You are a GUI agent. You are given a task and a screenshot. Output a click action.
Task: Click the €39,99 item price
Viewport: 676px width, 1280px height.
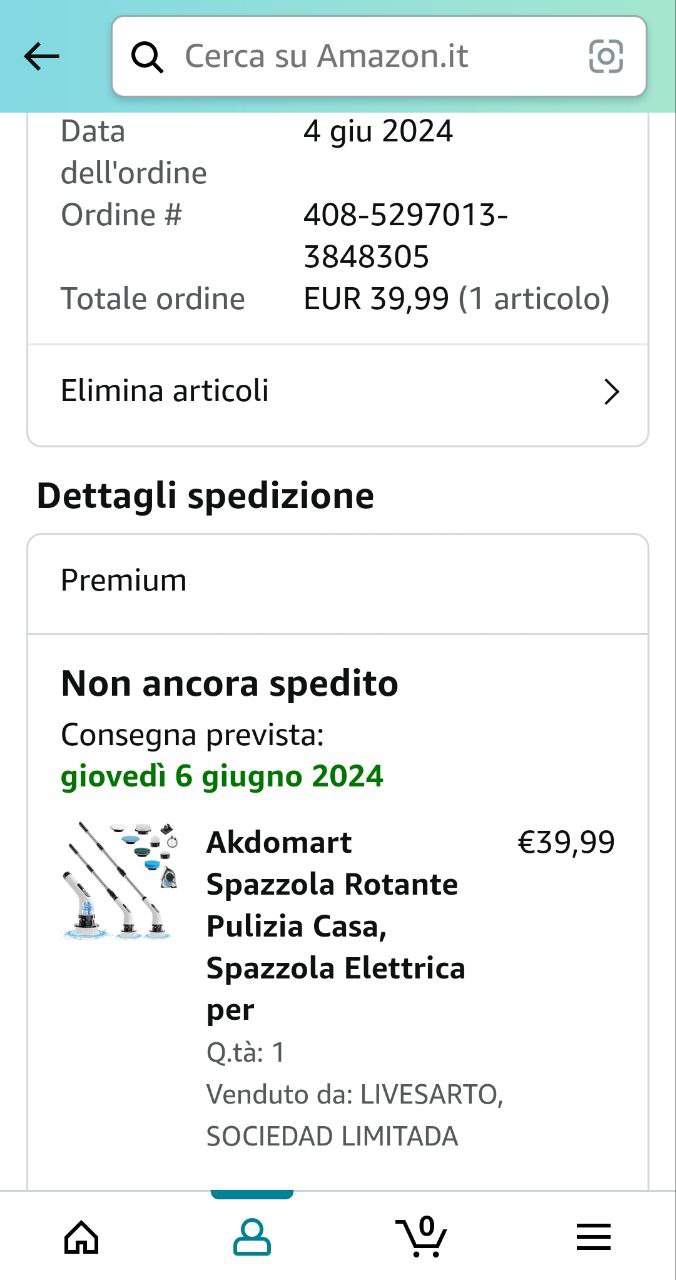click(x=565, y=843)
